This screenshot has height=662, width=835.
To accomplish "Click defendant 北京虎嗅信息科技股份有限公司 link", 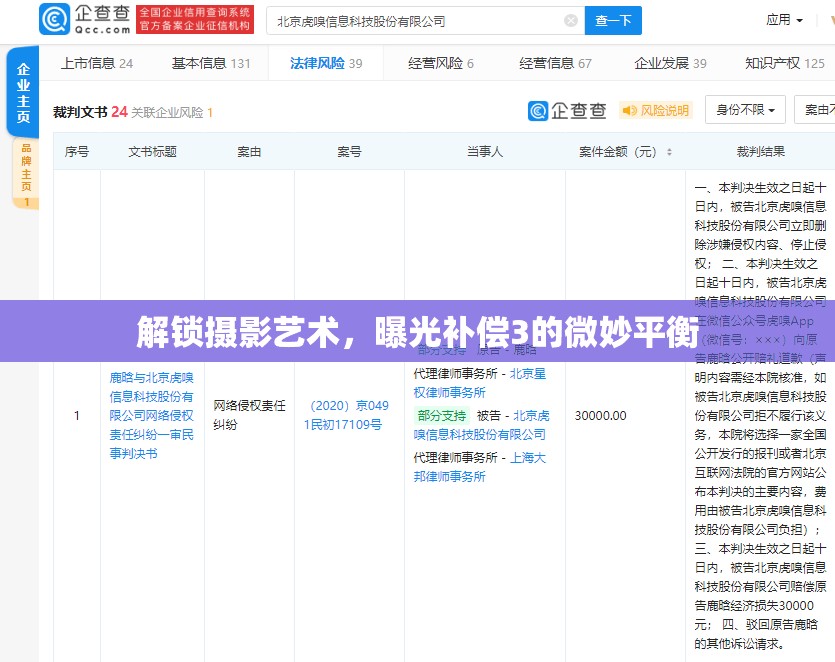I will tap(481, 425).
